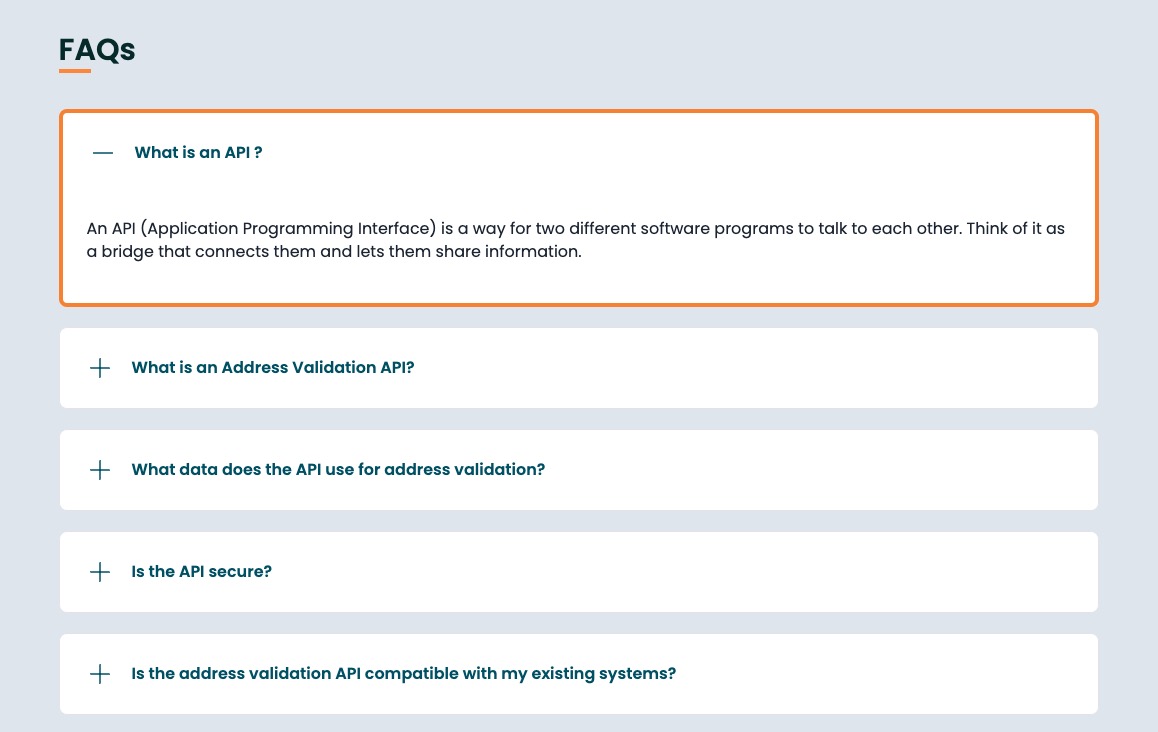Click the answer line starting 'a bridge that connects'
Screen dimensions: 1158x732
tap(334, 251)
